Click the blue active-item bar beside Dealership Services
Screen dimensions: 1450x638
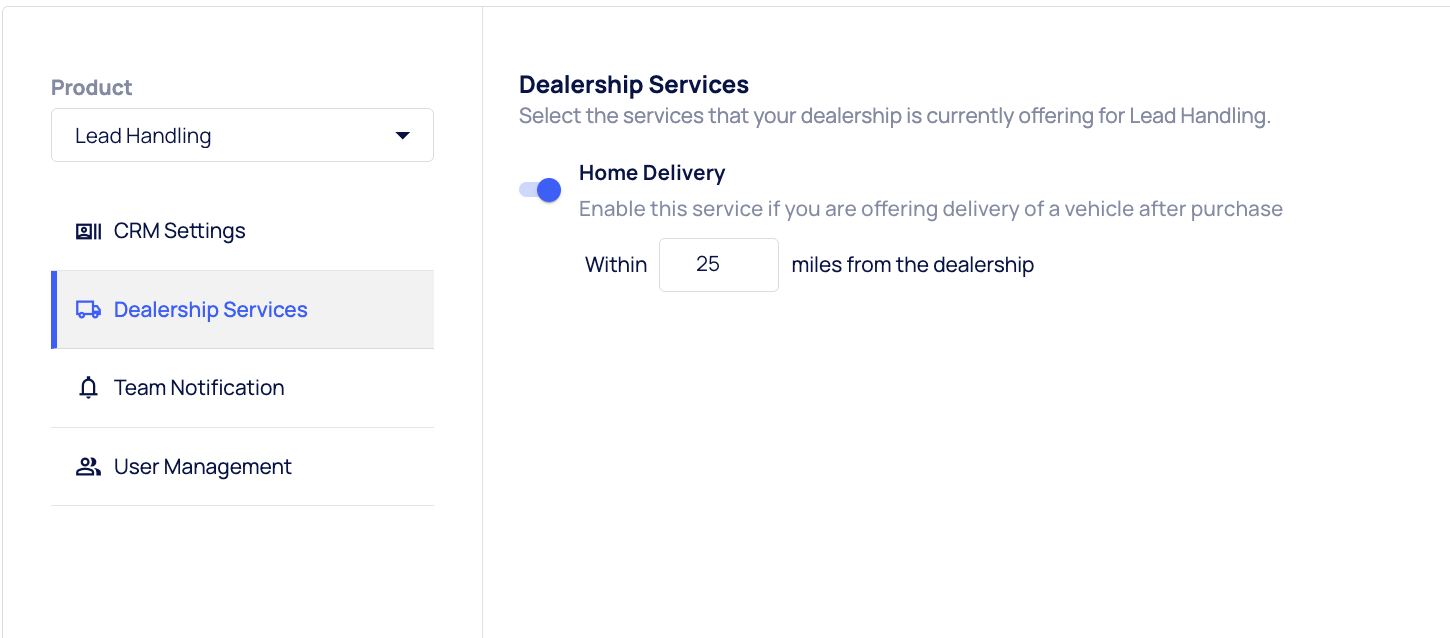(x=54, y=310)
